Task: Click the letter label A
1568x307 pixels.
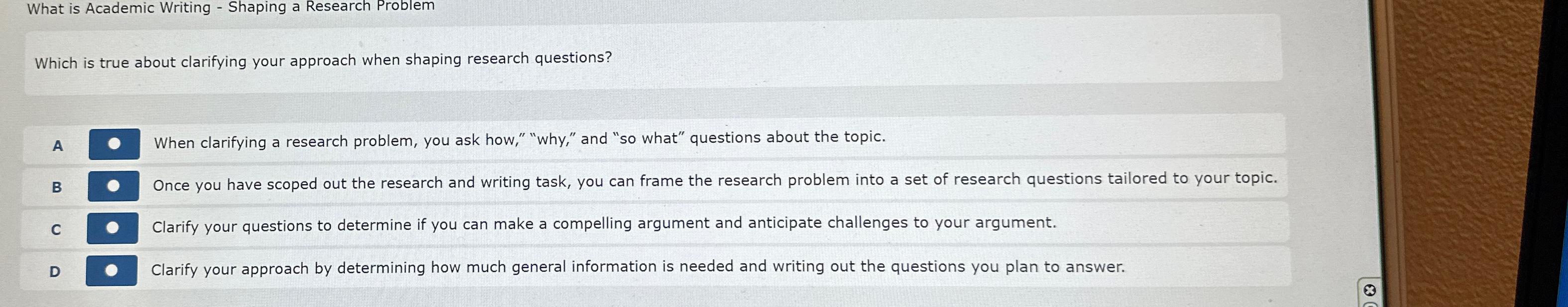Action: (57, 146)
